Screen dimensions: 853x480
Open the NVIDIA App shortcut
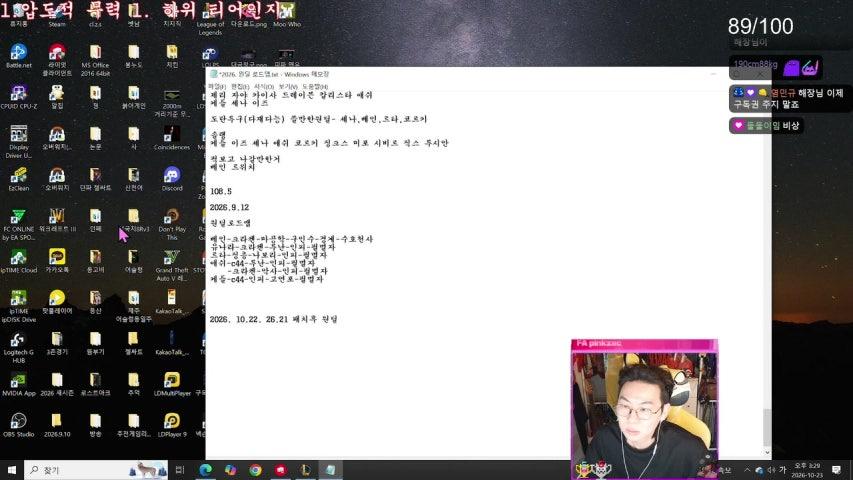[x=18, y=384]
